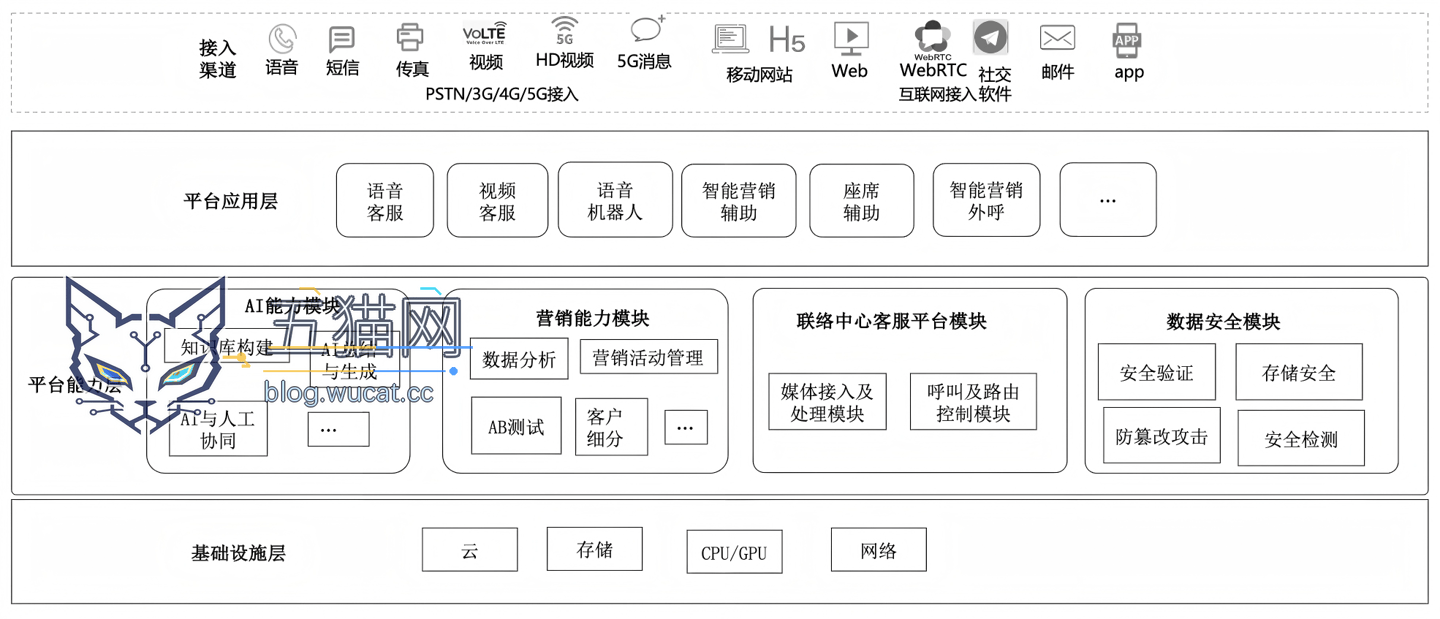
Task: Click the 呼叫及路由控制模块 box
Action: point(973,402)
